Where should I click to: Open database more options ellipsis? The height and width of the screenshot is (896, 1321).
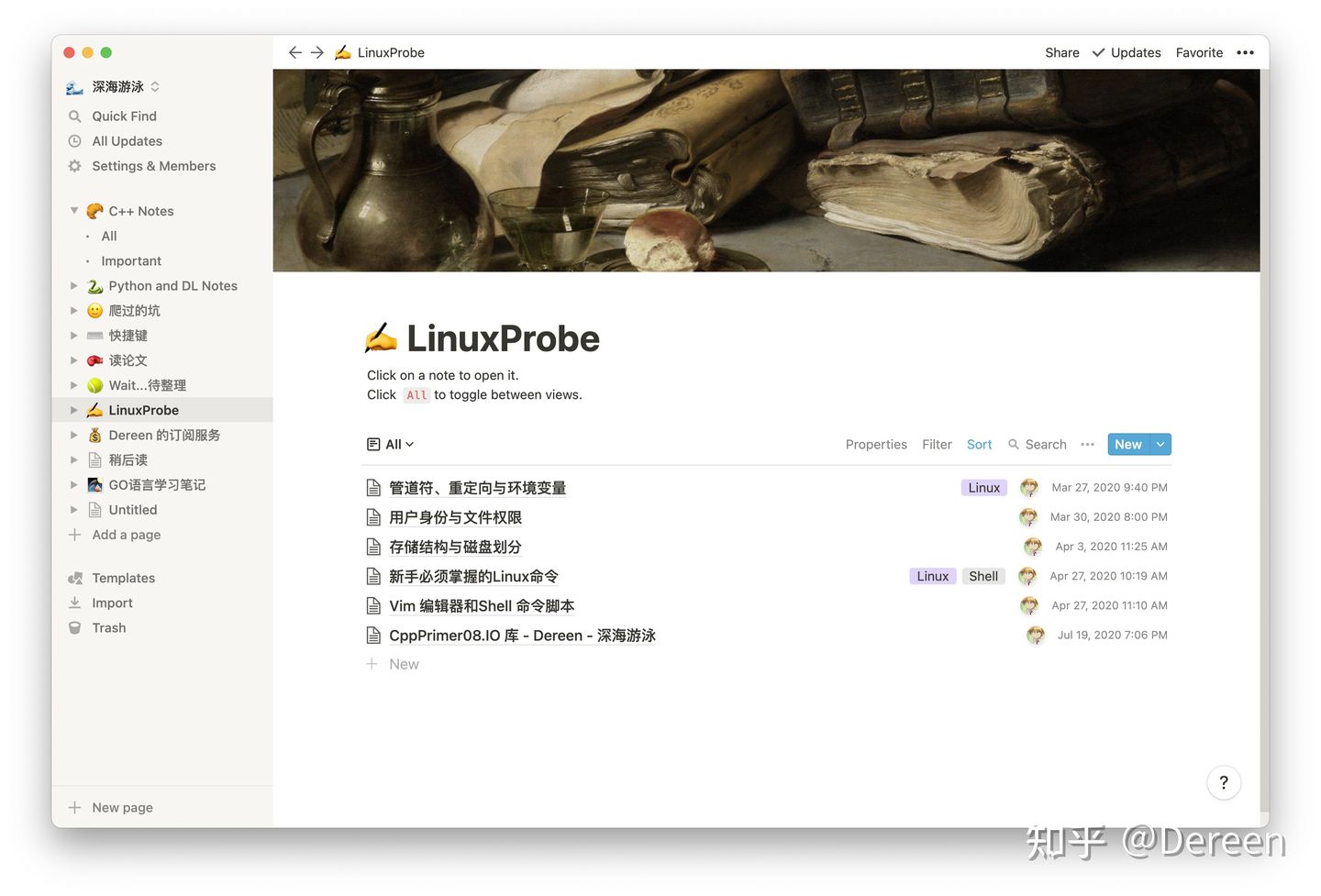[x=1087, y=445]
